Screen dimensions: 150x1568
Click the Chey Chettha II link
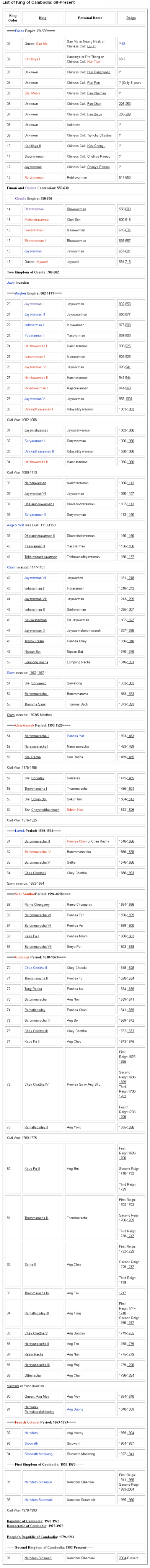(36, 968)
